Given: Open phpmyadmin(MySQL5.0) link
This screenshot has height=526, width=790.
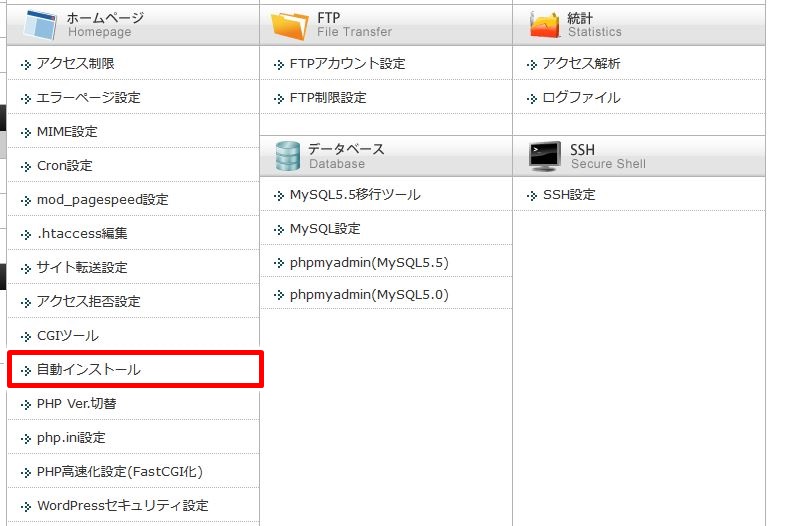Looking at the screenshot, I should coord(369,295).
